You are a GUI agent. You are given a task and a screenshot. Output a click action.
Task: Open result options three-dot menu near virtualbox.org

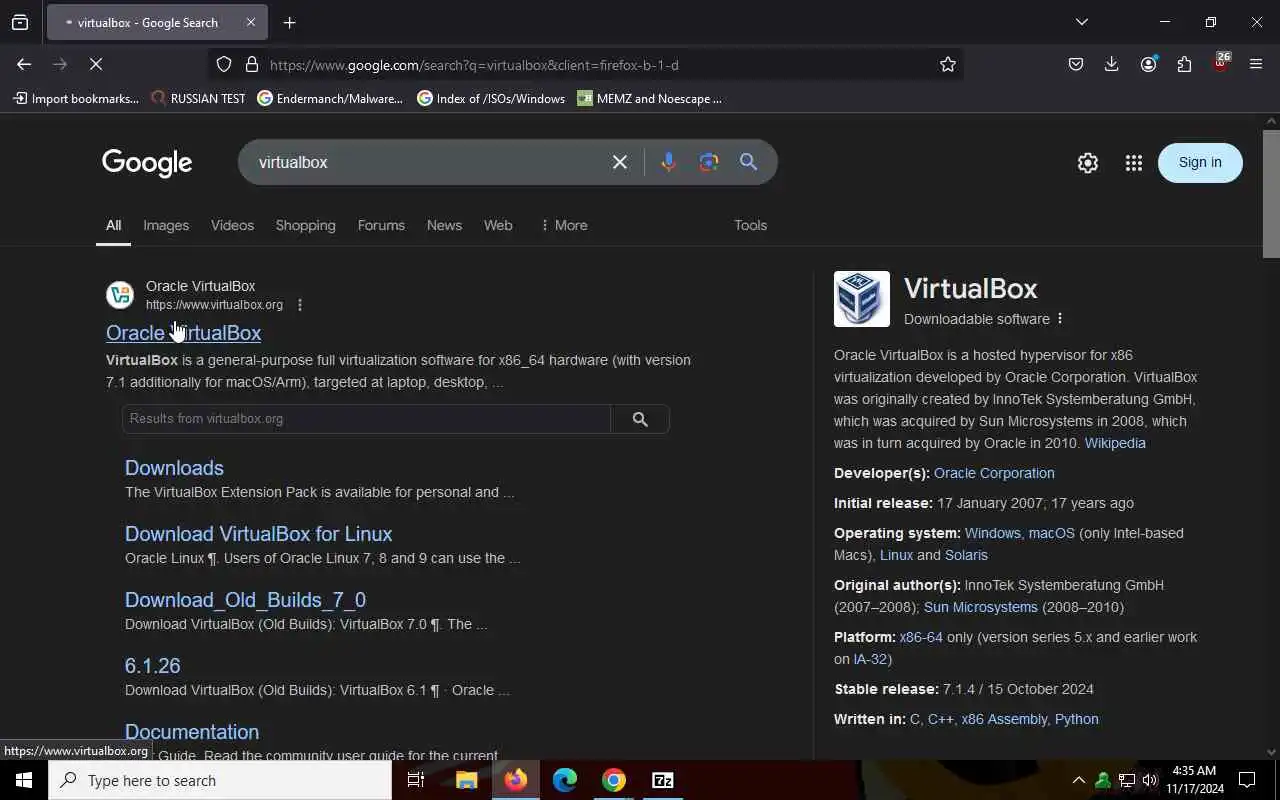click(300, 305)
